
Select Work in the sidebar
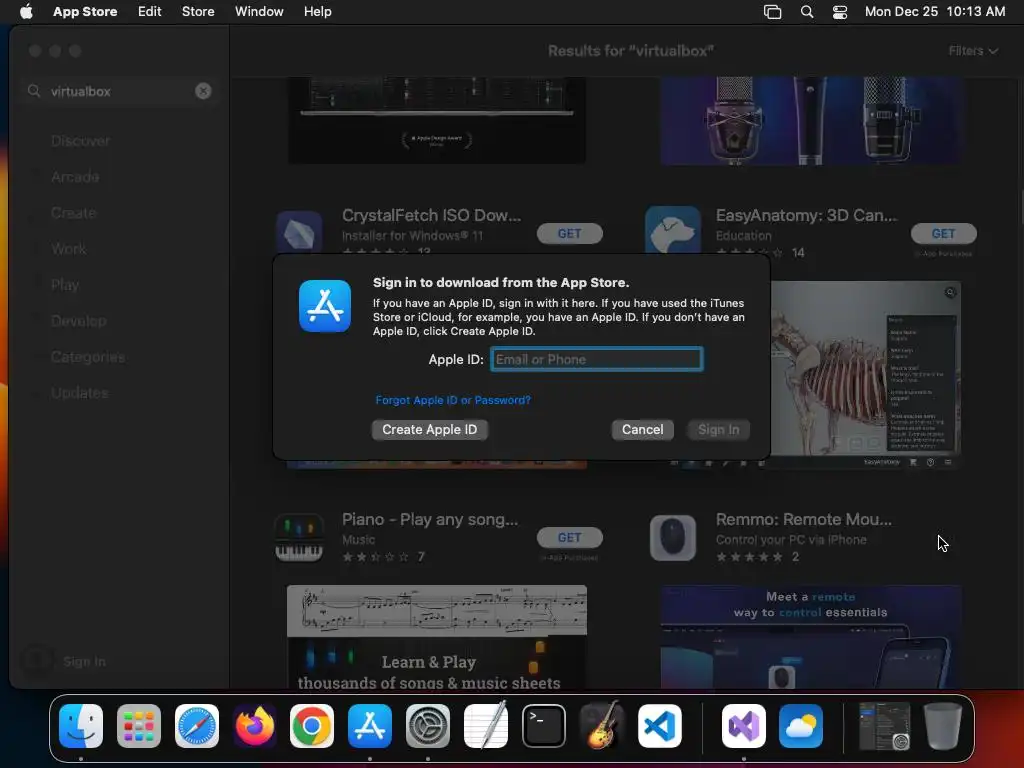point(69,249)
